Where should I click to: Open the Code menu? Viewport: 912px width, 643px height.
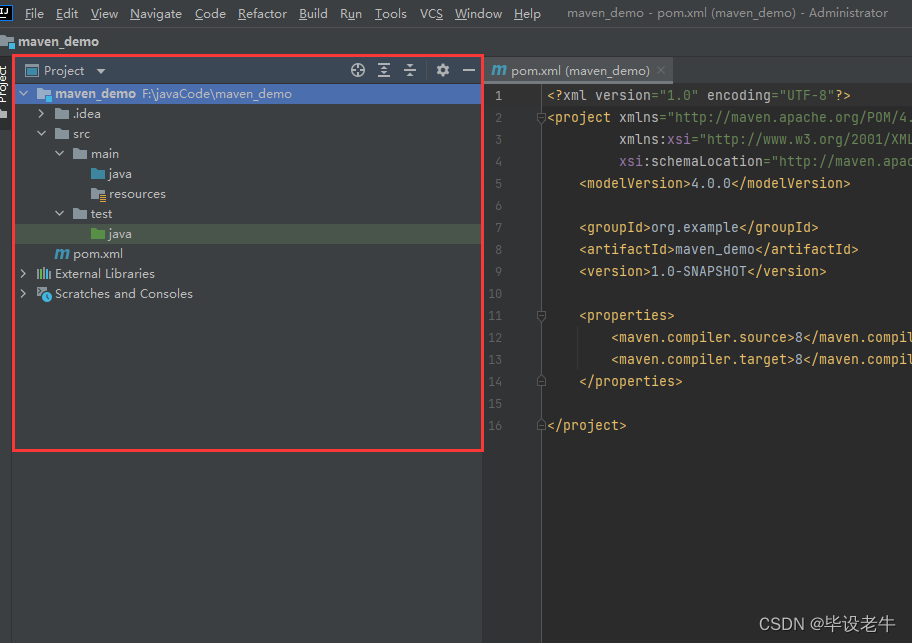tap(210, 13)
